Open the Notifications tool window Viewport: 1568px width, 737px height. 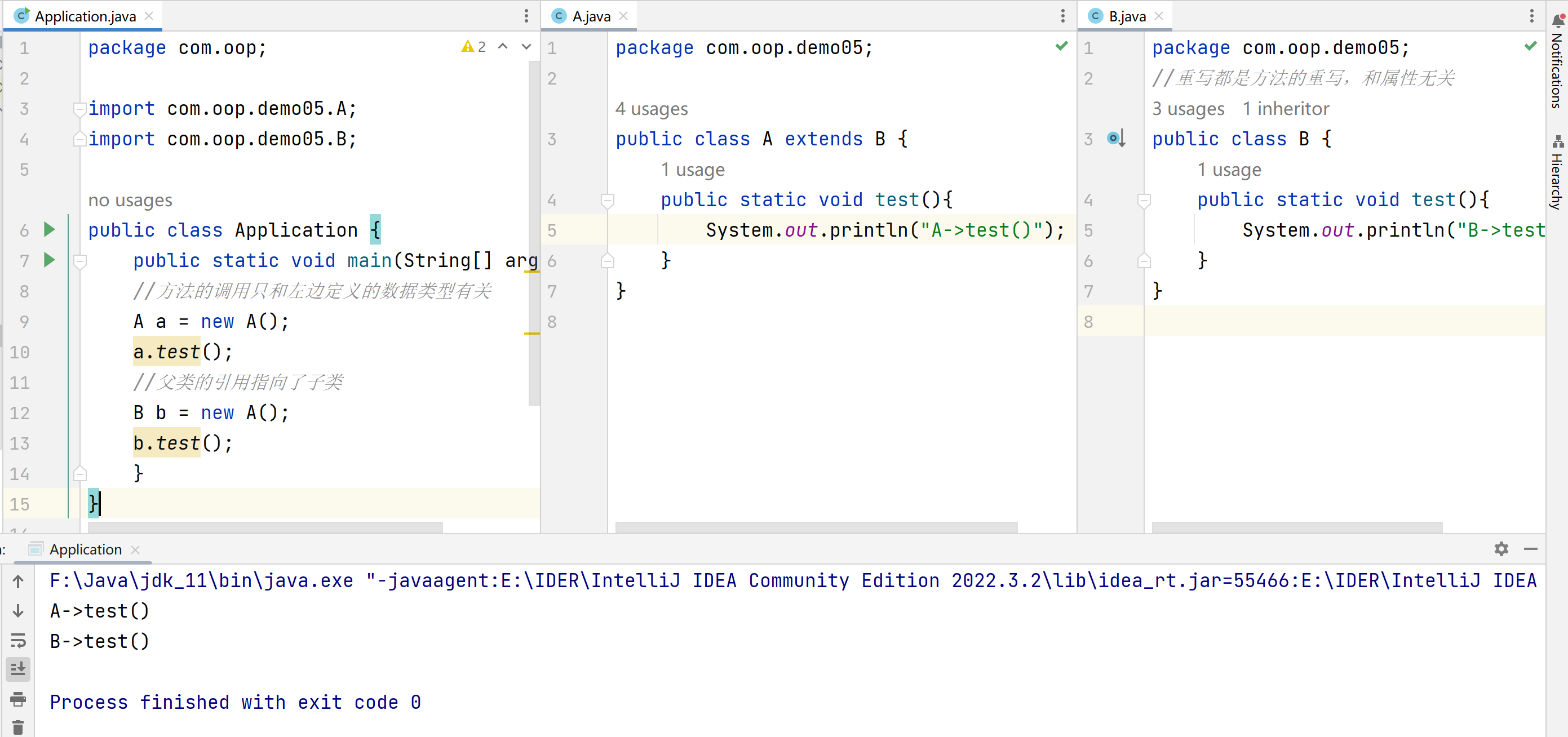(x=1556, y=61)
